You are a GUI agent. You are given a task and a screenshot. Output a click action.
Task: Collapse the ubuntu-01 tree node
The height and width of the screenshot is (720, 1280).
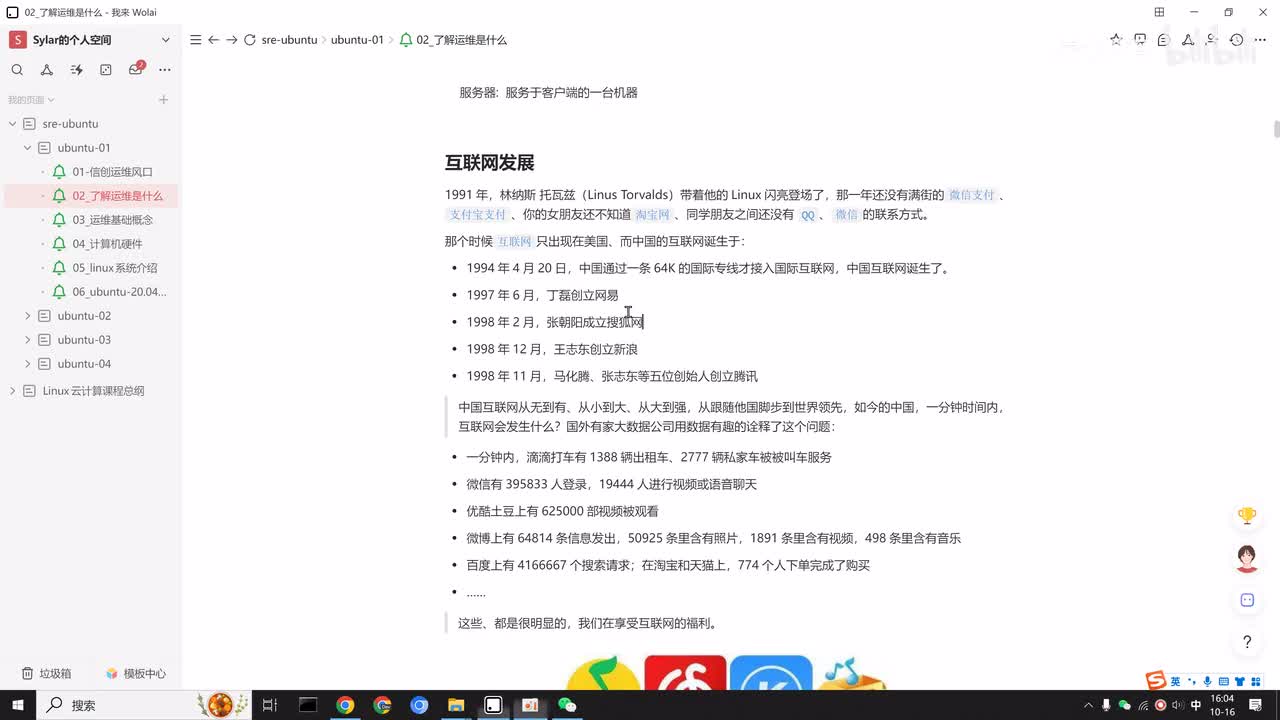28,148
